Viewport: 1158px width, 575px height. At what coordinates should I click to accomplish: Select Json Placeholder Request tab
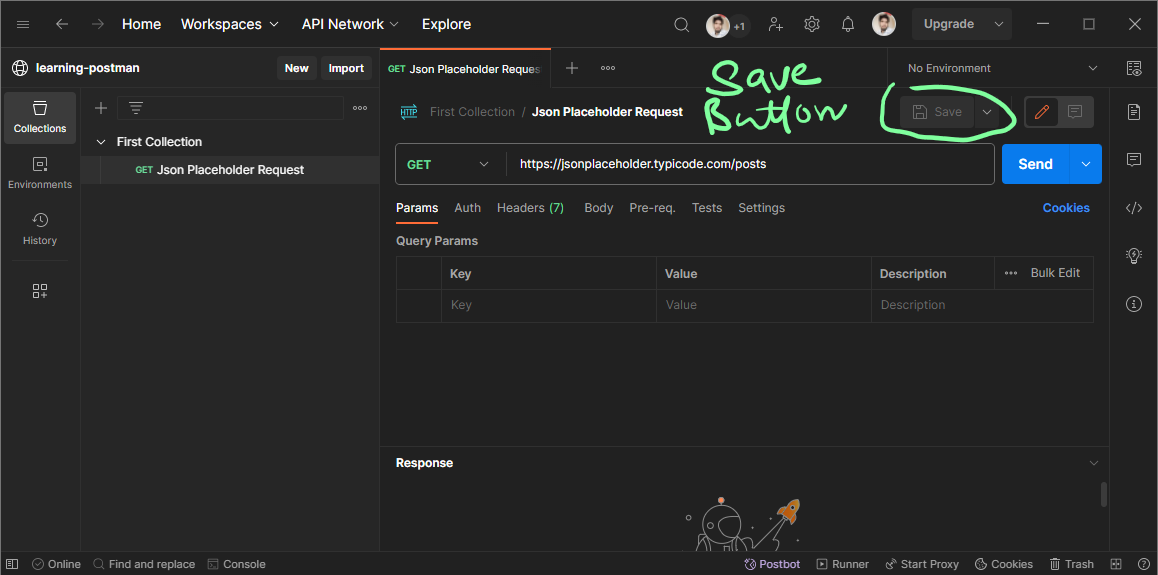point(465,68)
